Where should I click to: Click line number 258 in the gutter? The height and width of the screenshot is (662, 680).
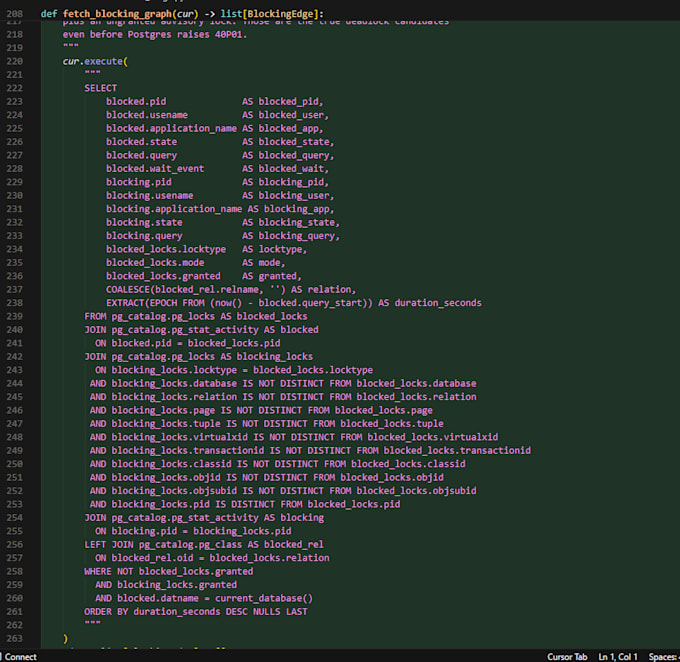coord(14,571)
